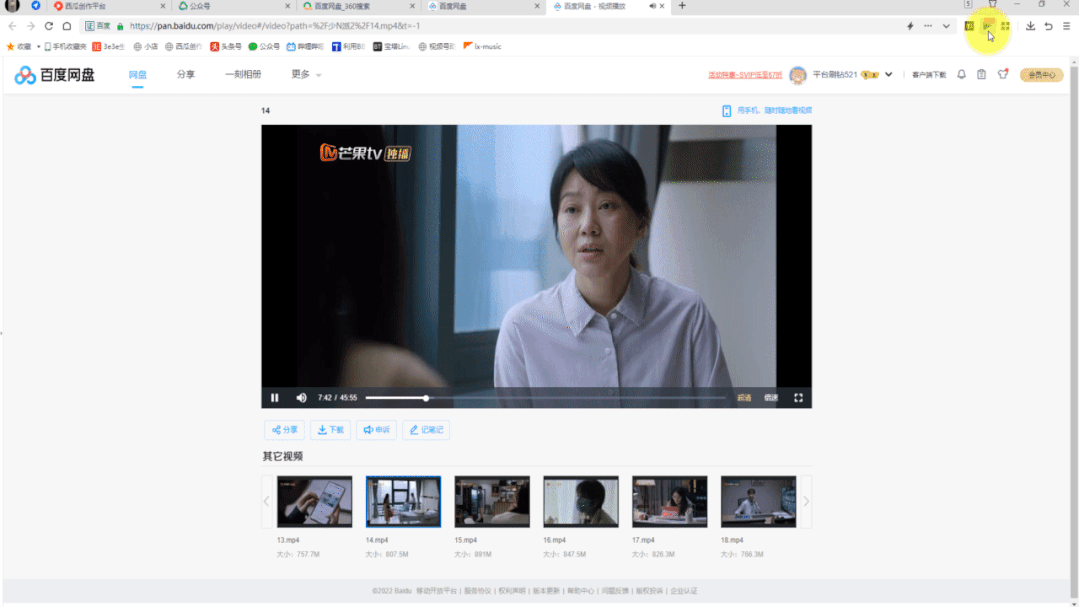Click the 分享 share button
The height and width of the screenshot is (607, 1079).
coord(284,429)
